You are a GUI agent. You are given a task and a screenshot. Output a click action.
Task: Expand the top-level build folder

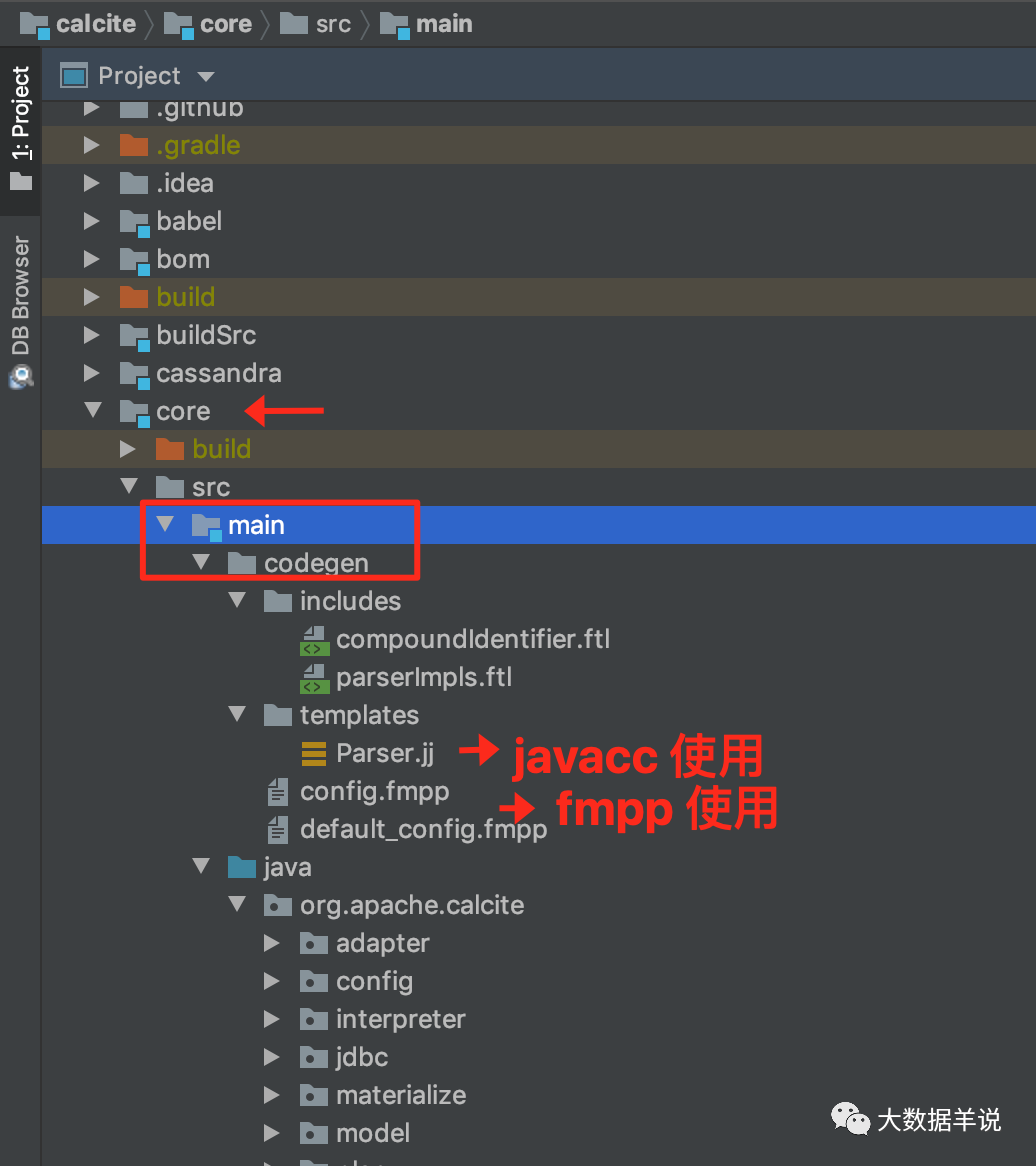point(91,297)
